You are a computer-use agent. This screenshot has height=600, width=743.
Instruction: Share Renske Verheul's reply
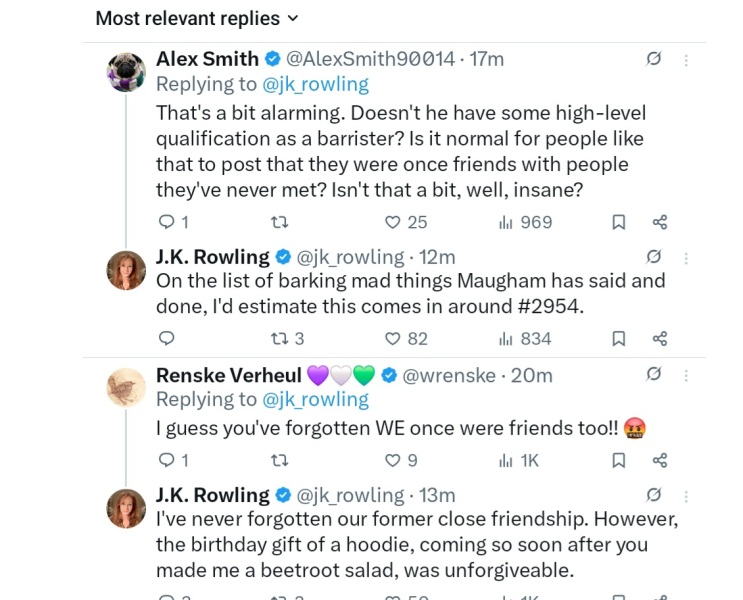click(660, 460)
